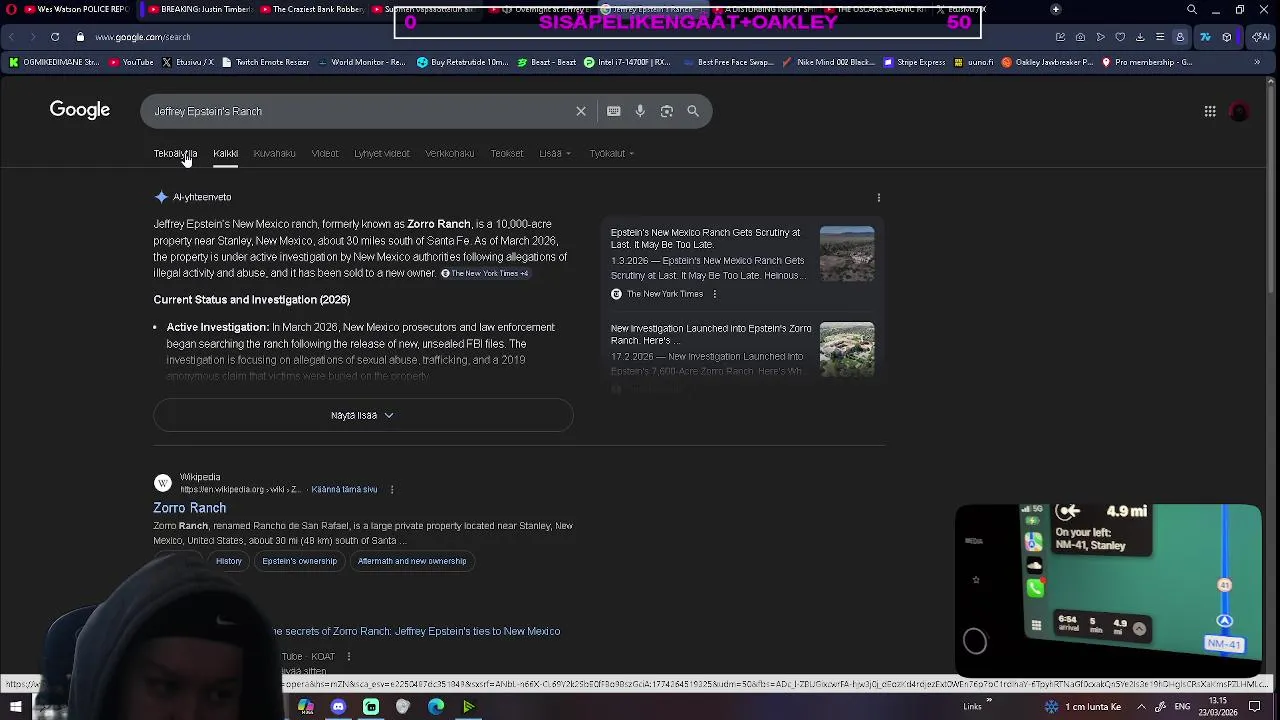
Task: Toggle the ENG keyboard language indicator
Action: coord(1185,707)
